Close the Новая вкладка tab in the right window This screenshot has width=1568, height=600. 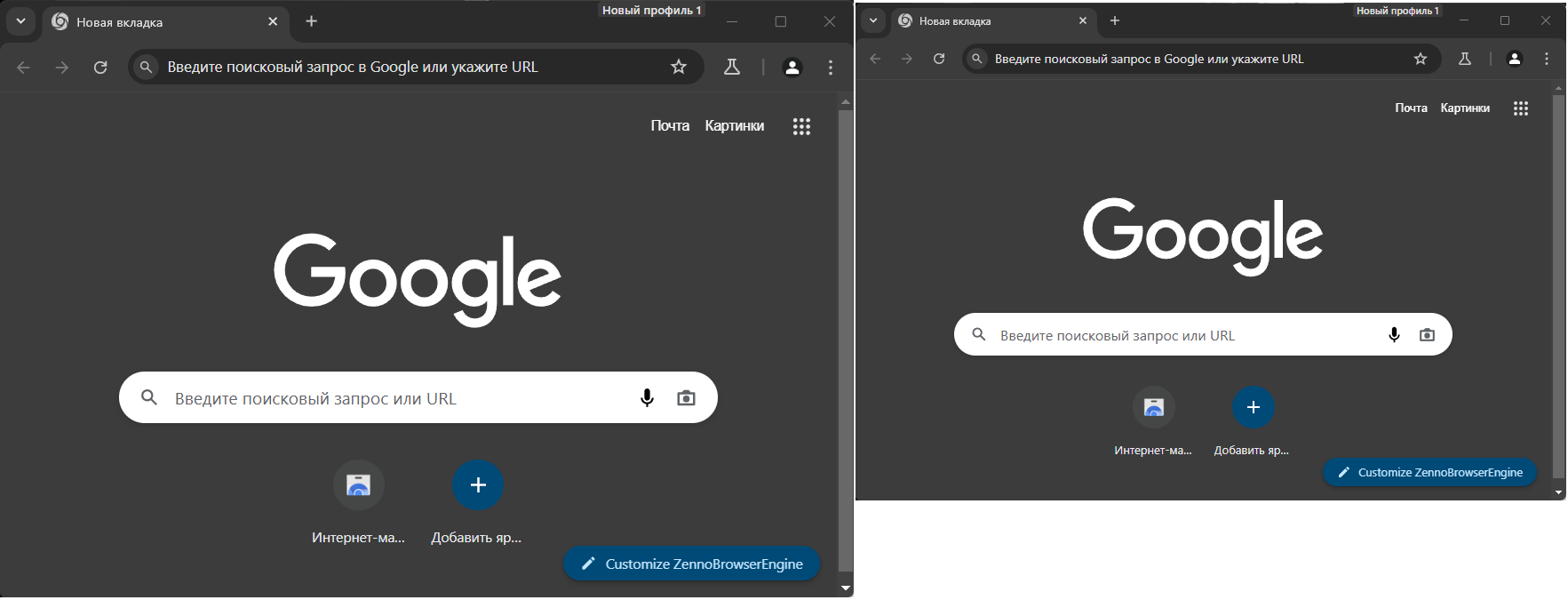(1083, 20)
